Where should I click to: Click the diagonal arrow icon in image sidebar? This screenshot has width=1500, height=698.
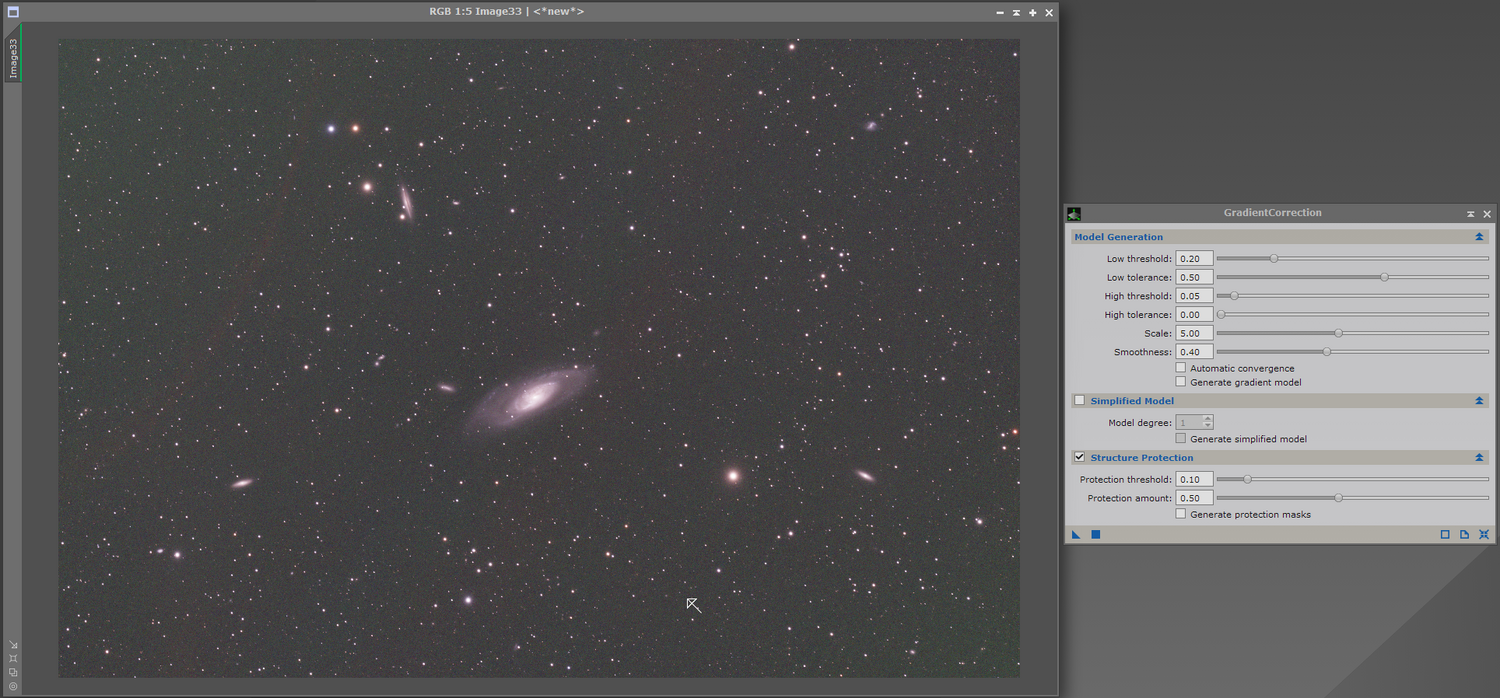13,645
